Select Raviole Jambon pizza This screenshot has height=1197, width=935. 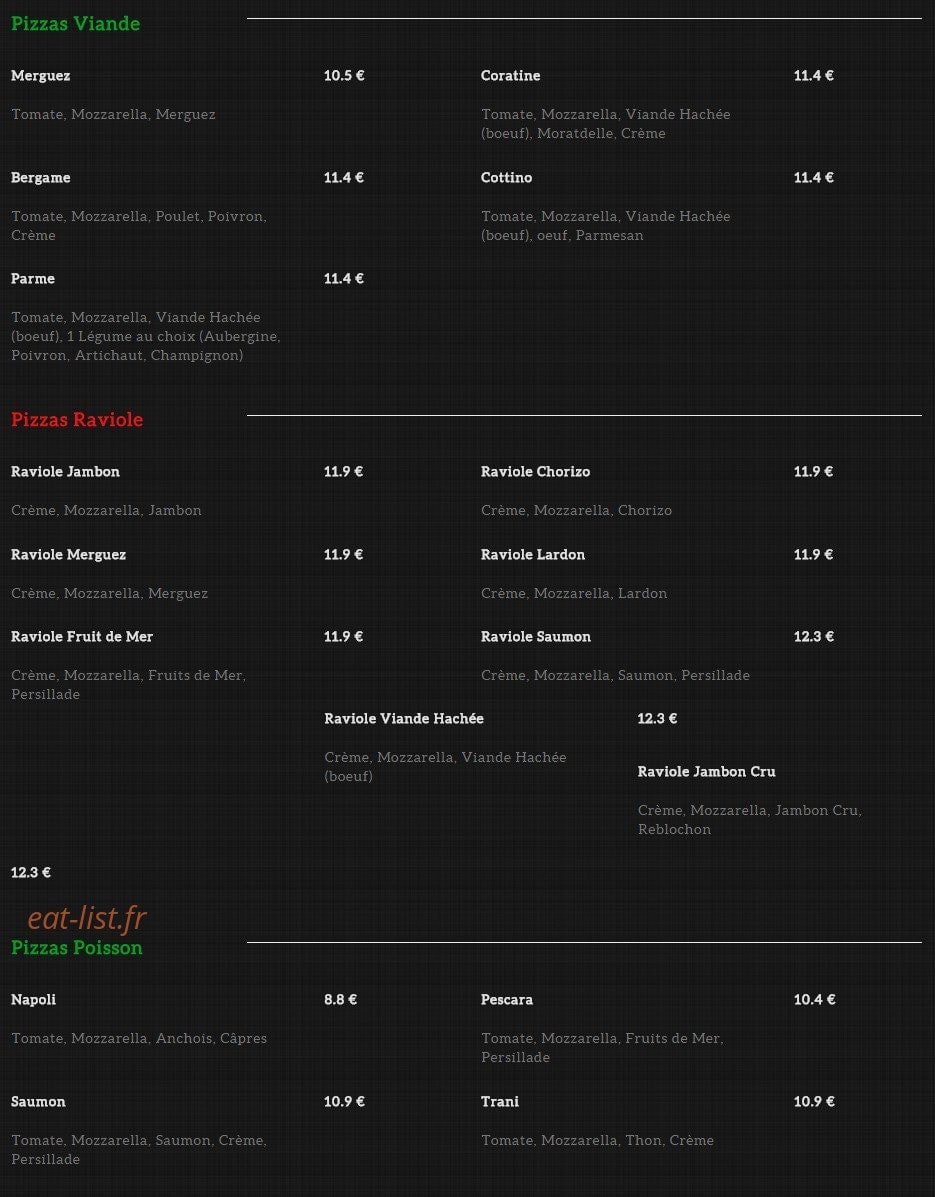click(x=66, y=472)
